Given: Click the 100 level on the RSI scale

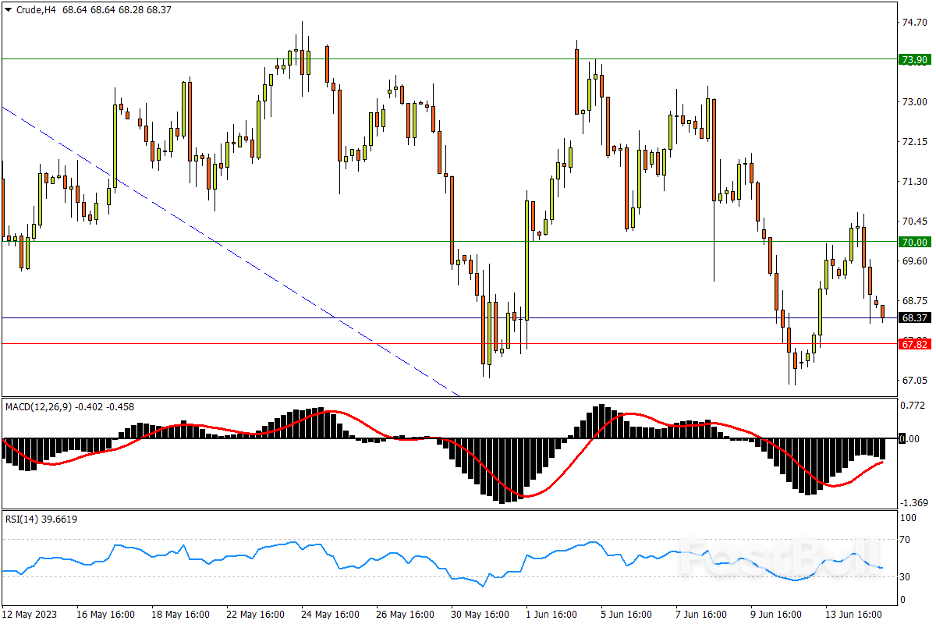Looking at the screenshot, I should coord(908,518).
